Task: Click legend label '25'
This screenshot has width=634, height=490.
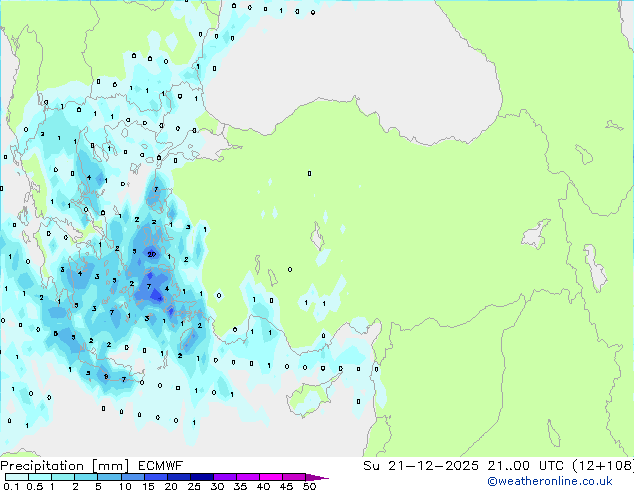Action: [194, 486]
